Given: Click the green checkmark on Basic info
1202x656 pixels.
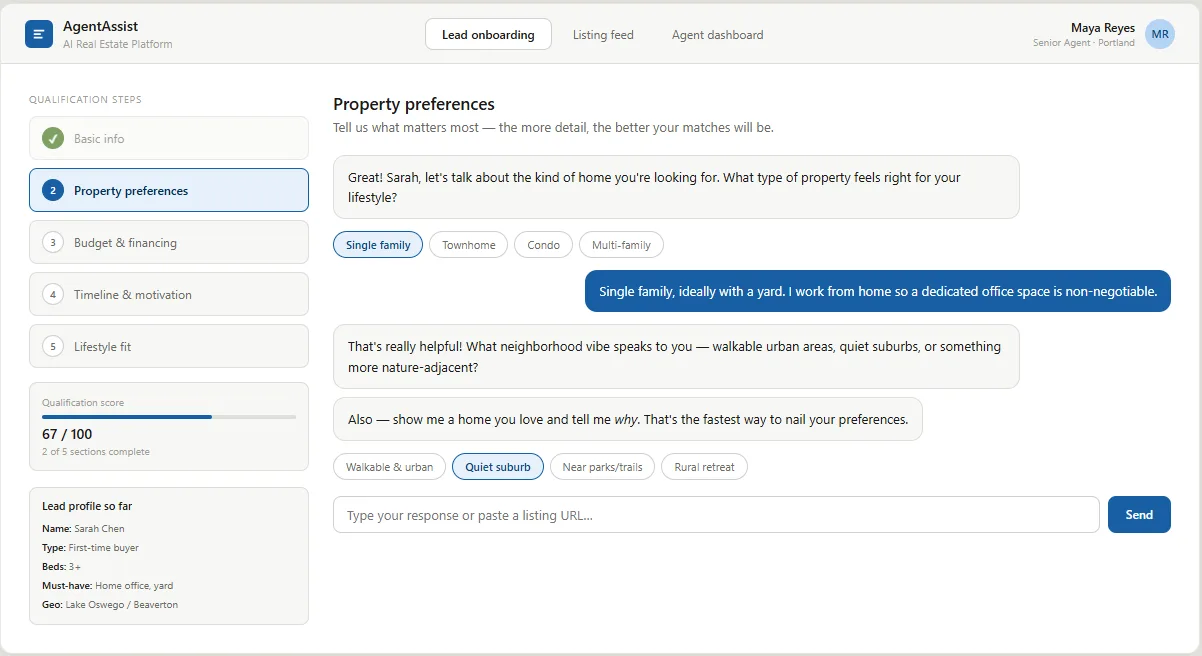Looking at the screenshot, I should (x=53, y=138).
